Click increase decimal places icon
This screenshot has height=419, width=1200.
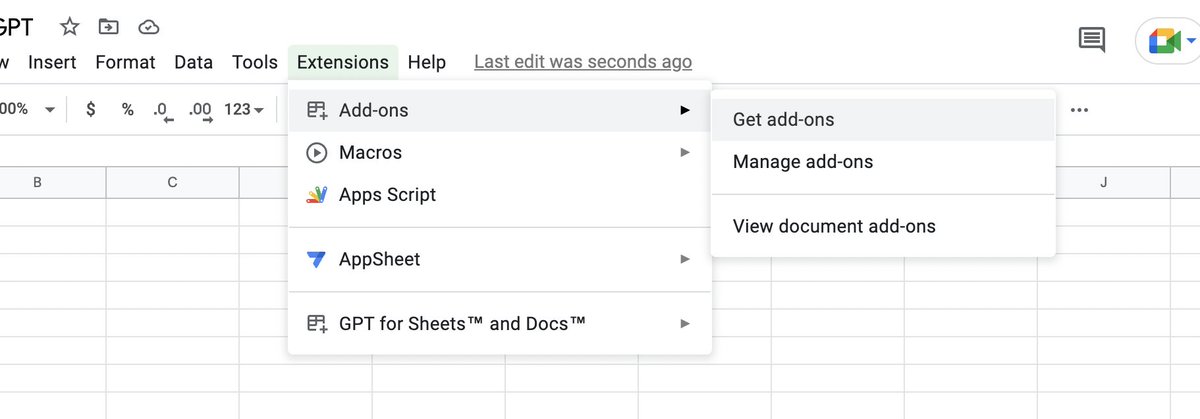(x=200, y=110)
